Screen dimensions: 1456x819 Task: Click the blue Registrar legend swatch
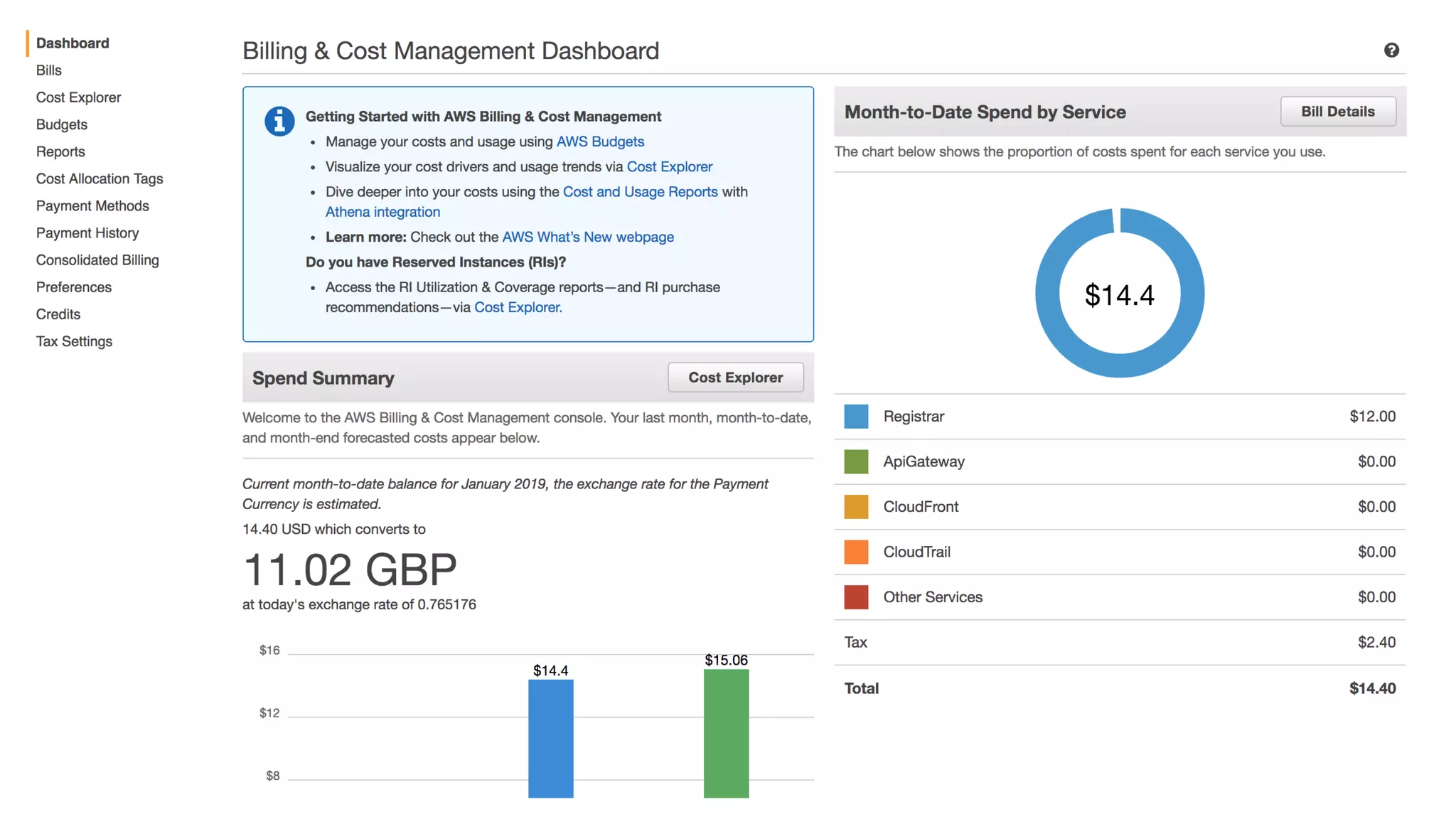(x=856, y=417)
